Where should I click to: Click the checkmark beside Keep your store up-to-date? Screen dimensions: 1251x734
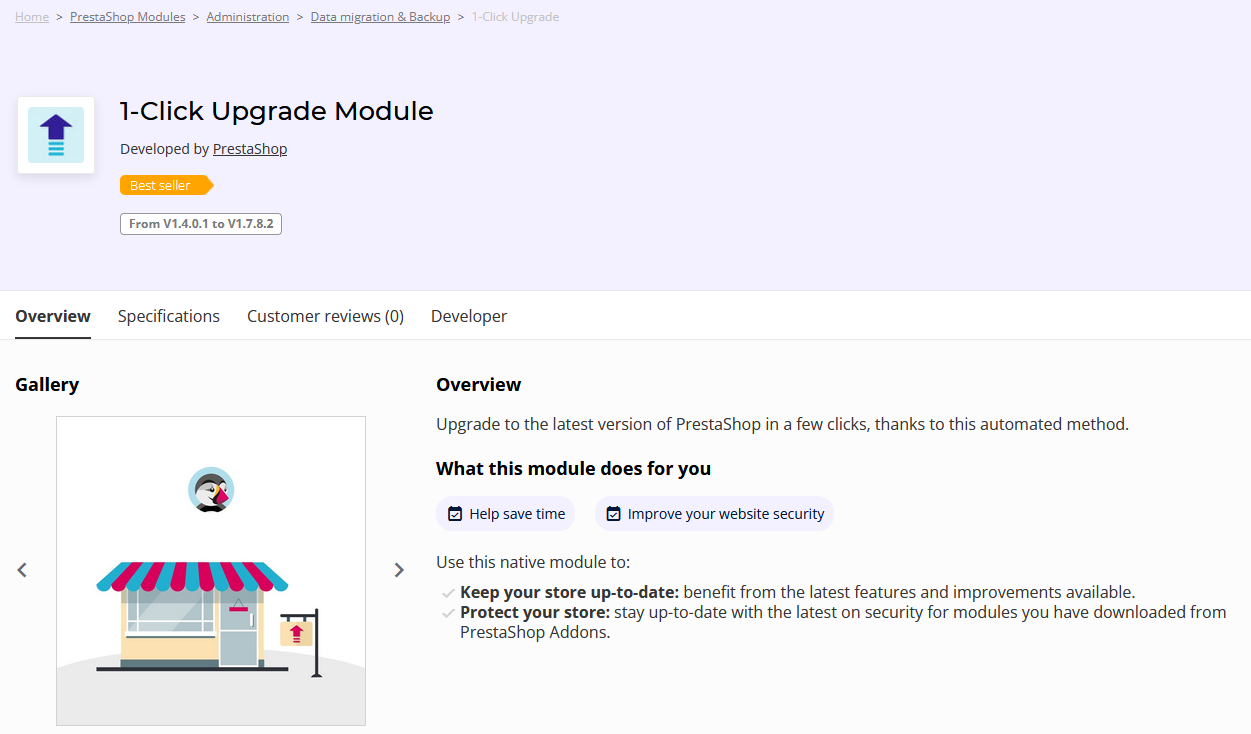(x=448, y=593)
